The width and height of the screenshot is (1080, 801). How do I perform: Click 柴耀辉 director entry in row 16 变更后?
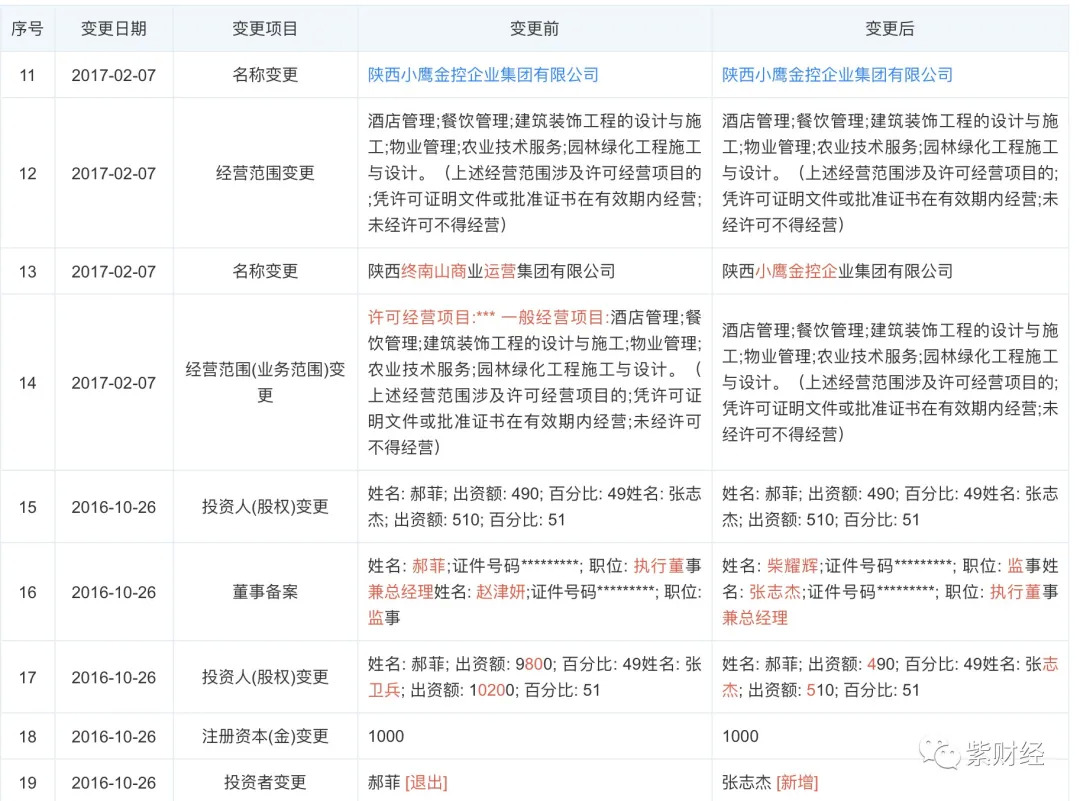(793, 566)
